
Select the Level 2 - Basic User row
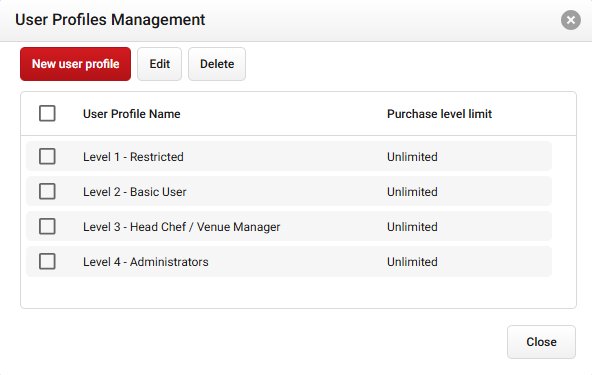click(289, 191)
